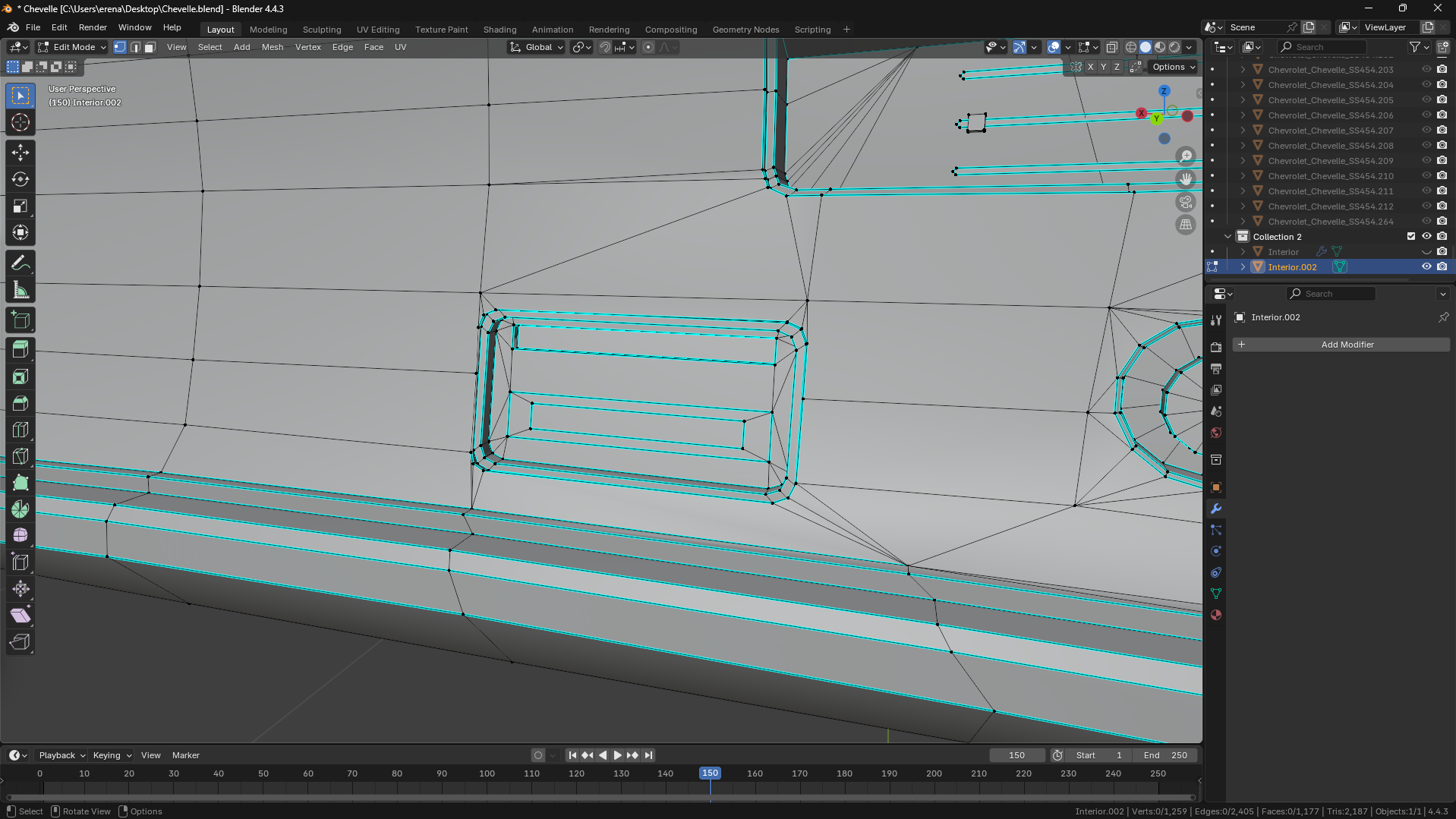
Task: Toggle proportional editing
Action: 648,47
